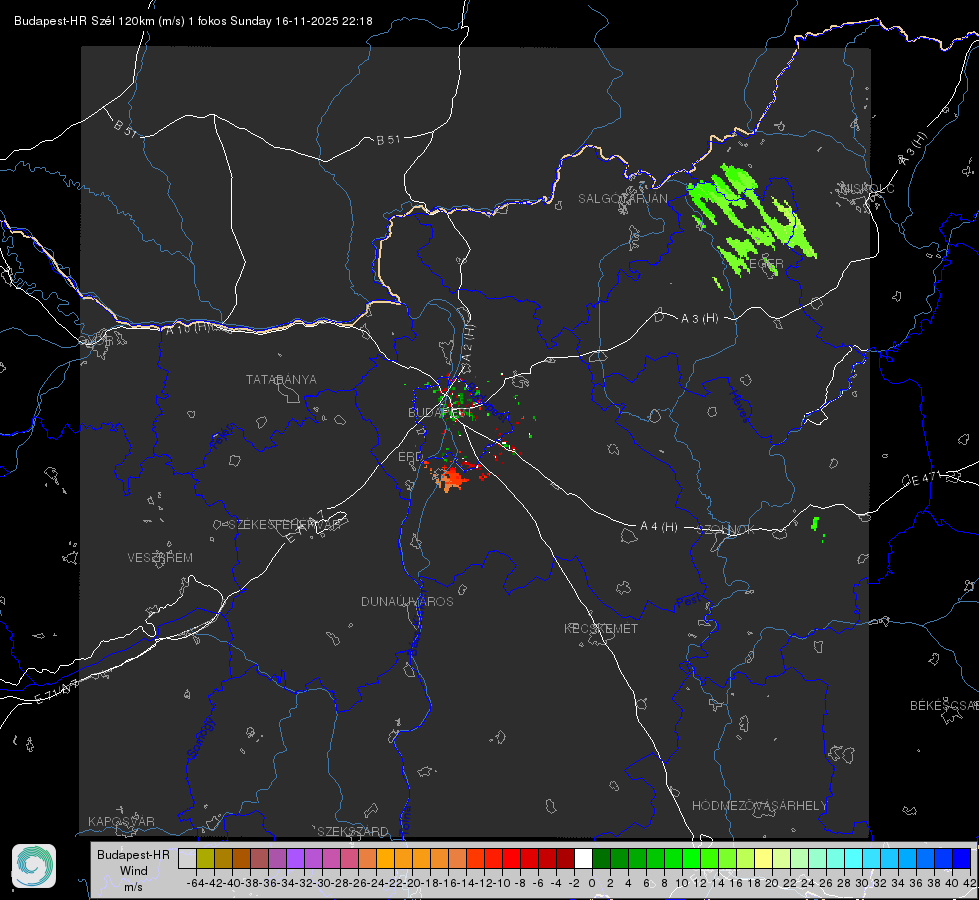Select the ERD town label
The image size is (979, 900).
coord(410,457)
